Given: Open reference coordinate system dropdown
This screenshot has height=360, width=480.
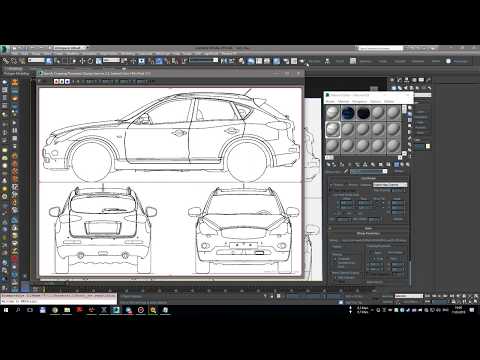Looking at the screenshot, I should pos(111,60).
